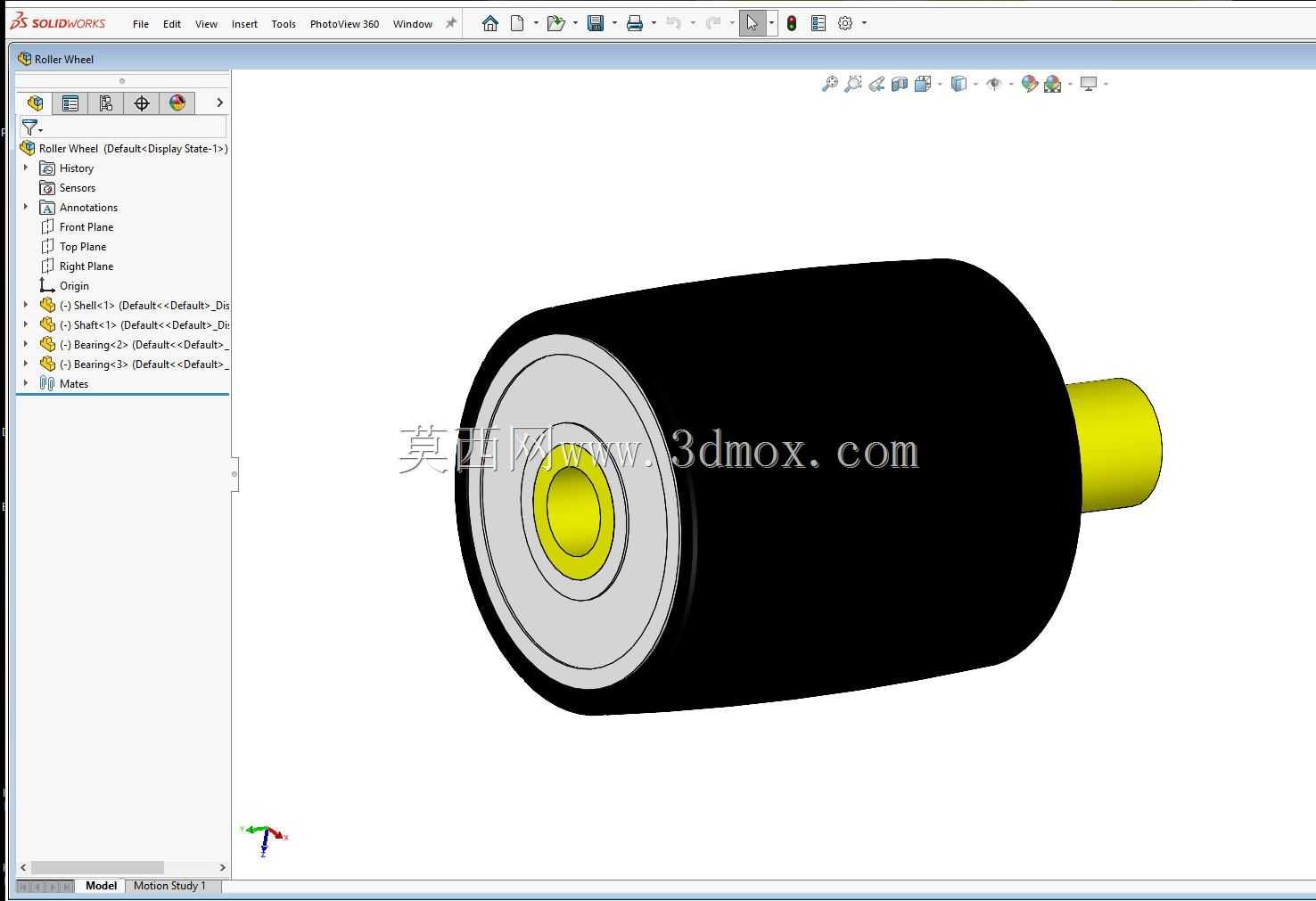Expand the Annotations tree node
The height and width of the screenshot is (901, 1316).
[x=26, y=207]
